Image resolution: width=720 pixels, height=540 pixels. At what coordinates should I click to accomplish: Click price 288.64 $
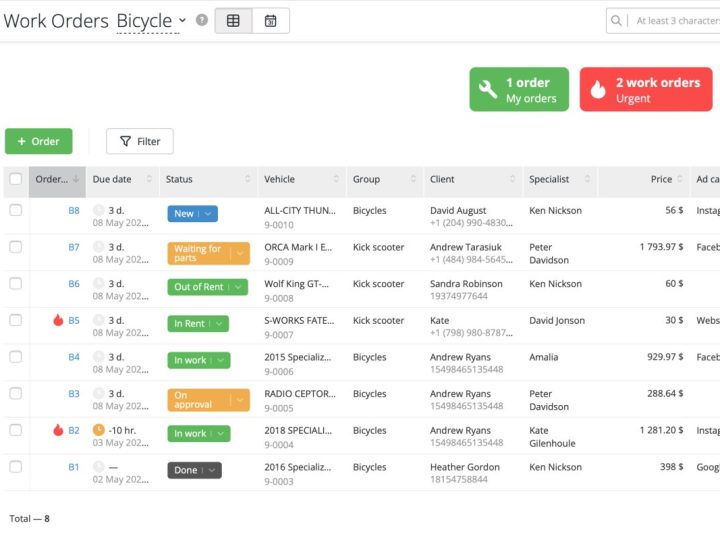pos(665,394)
